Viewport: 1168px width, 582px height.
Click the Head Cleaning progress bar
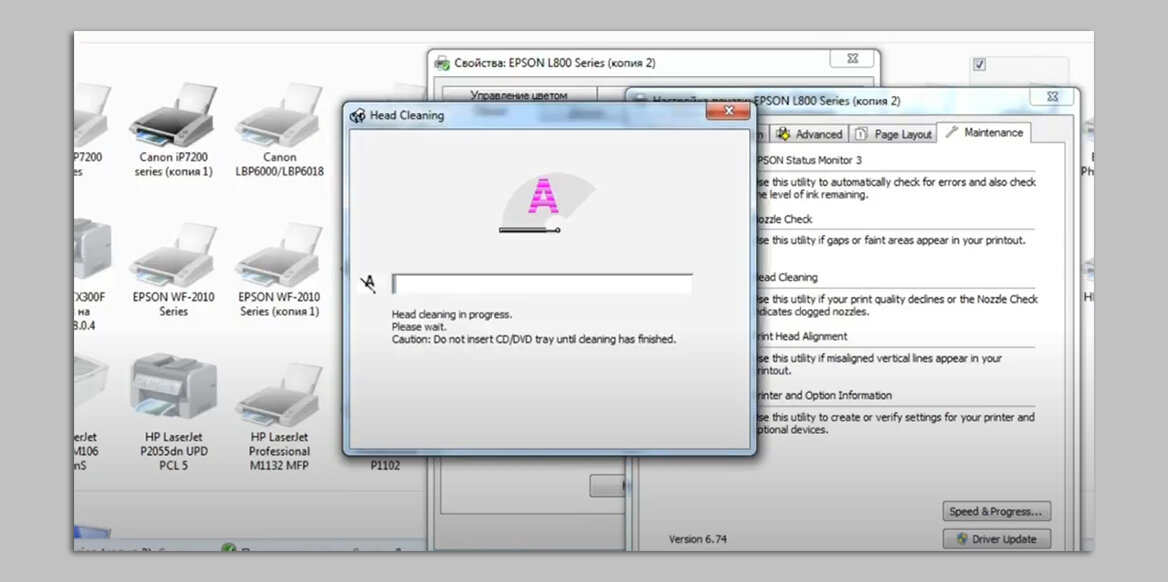coord(542,284)
